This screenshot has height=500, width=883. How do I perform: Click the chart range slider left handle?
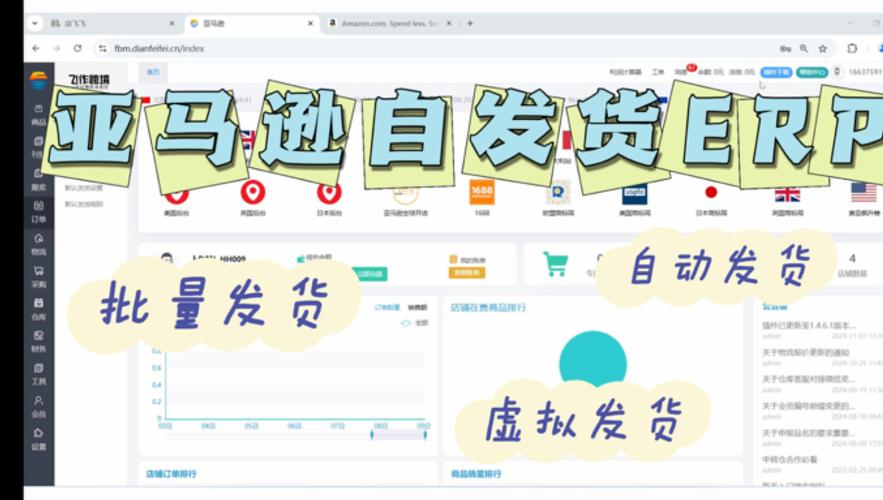[x=372, y=434]
